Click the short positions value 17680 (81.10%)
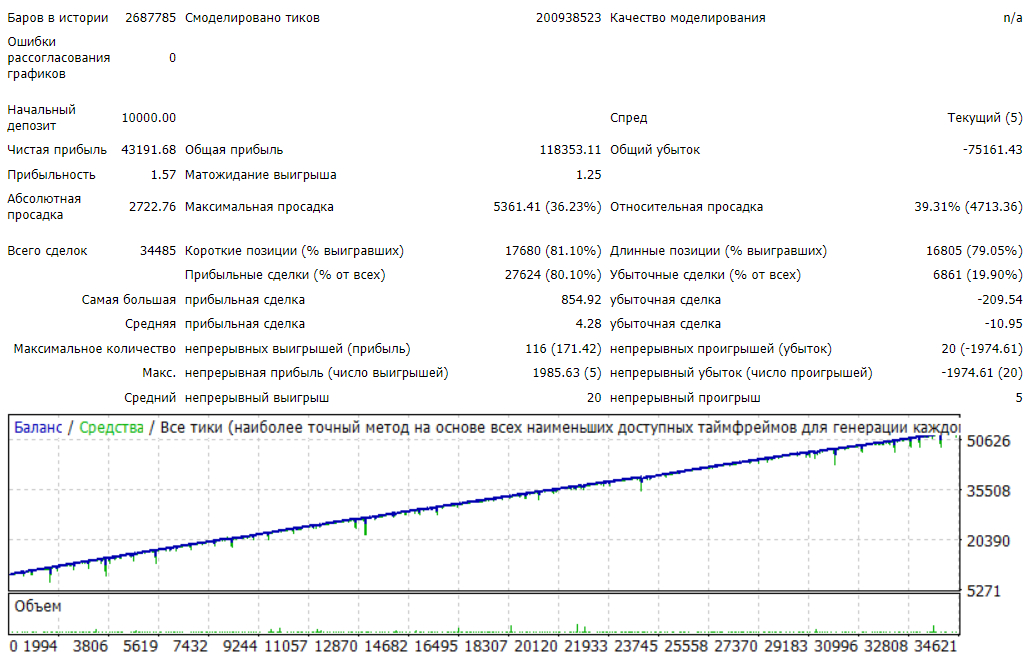The width and height of the screenshot is (1031, 663). [x=553, y=251]
